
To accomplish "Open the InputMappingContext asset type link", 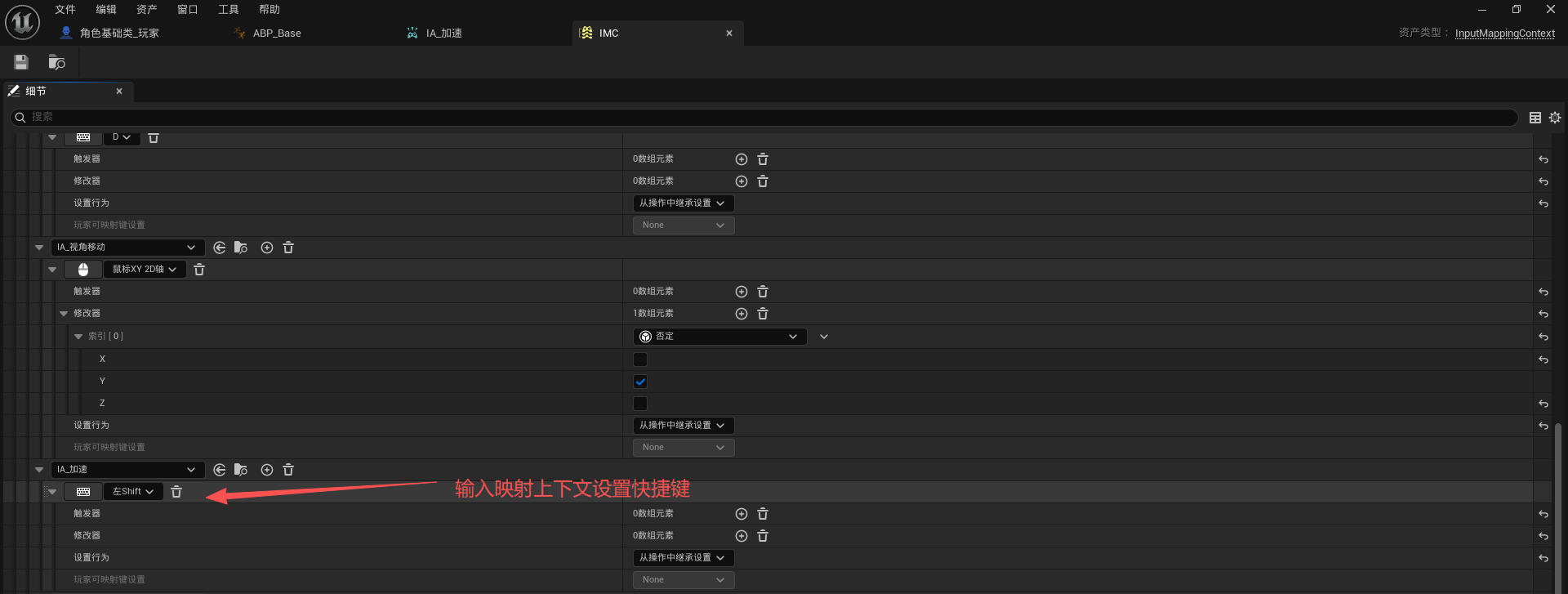I will tap(1505, 33).
